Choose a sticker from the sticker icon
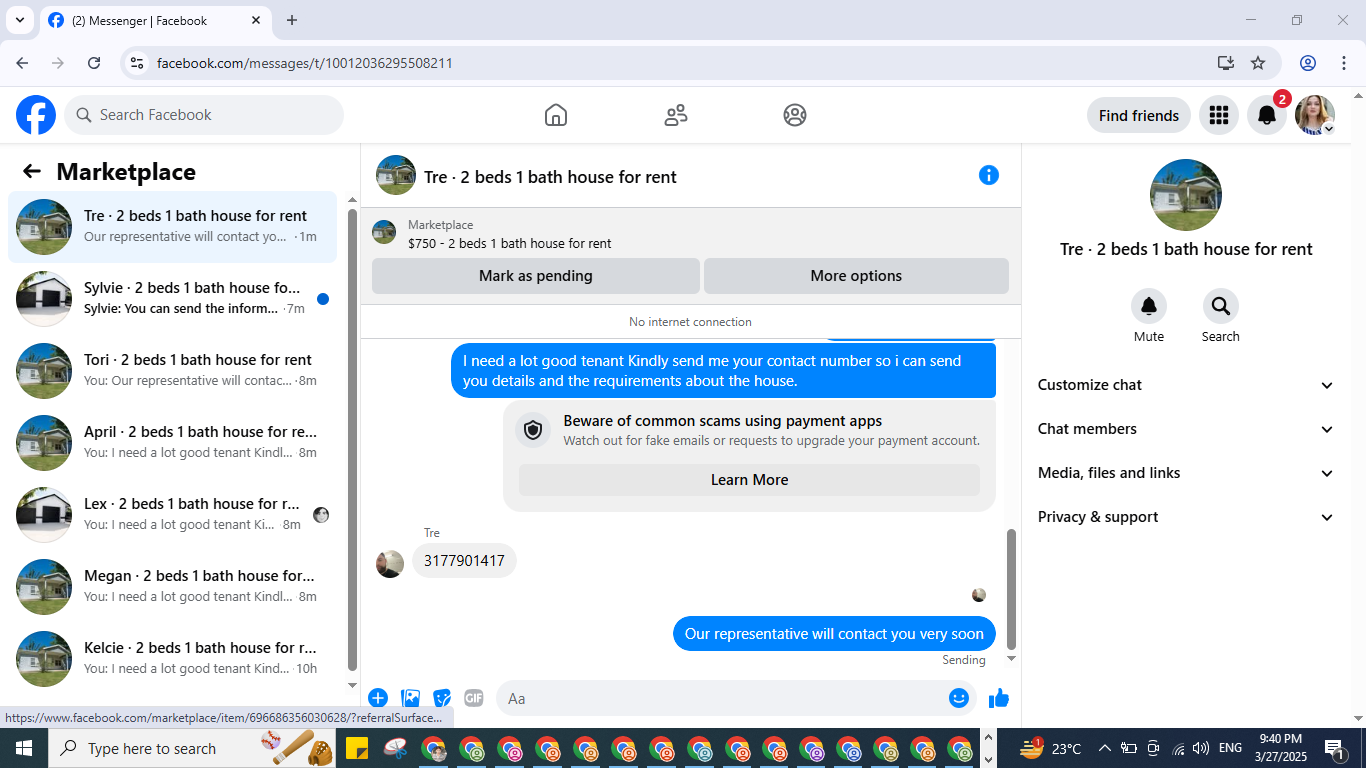This screenshot has height=768, width=1366. coord(442,698)
